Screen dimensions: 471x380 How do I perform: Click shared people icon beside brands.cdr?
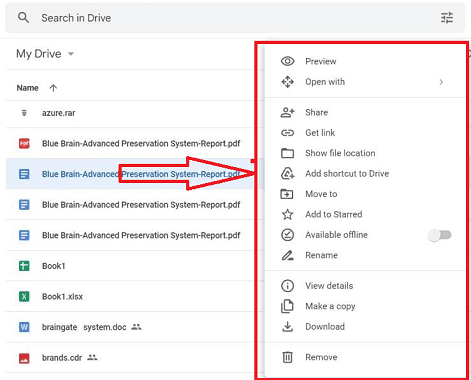click(x=92, y=358)
